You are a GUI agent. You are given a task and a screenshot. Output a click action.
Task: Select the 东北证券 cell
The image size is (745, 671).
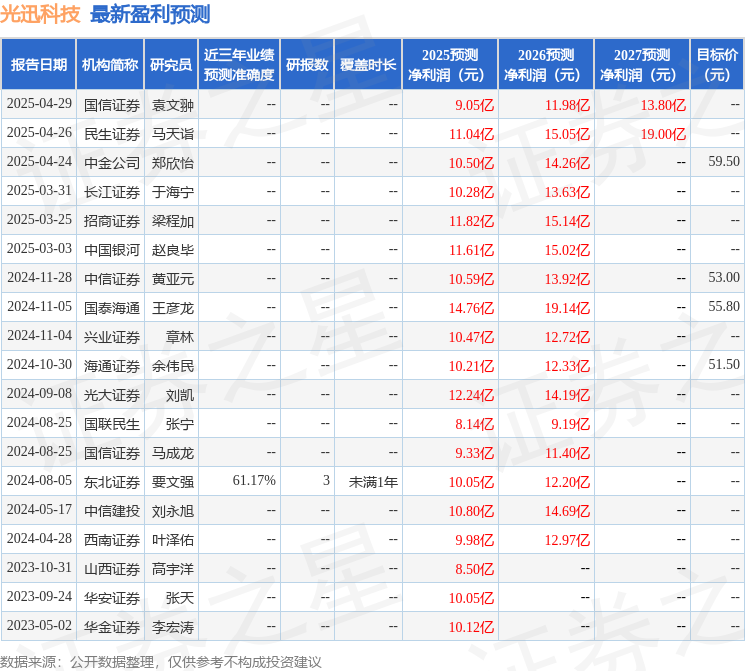coord(112,482)
